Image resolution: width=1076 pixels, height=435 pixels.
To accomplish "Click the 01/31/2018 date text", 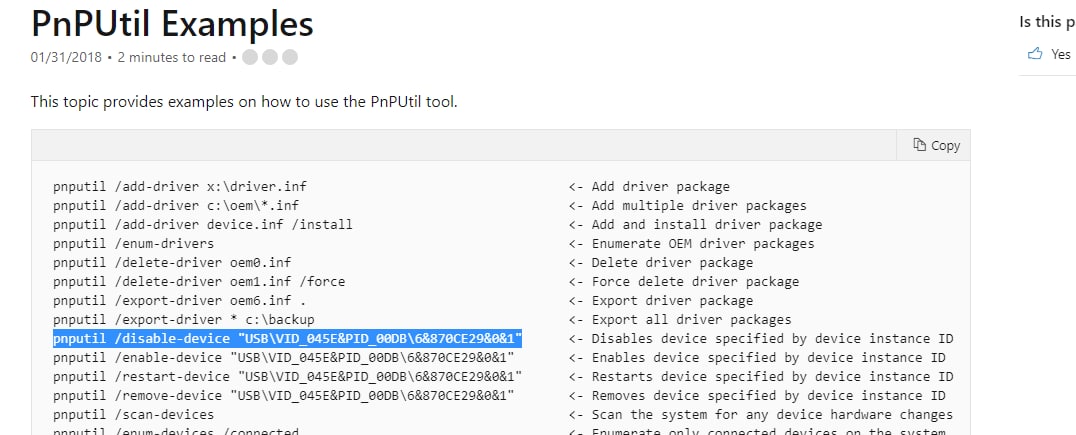I will point(66,58).
